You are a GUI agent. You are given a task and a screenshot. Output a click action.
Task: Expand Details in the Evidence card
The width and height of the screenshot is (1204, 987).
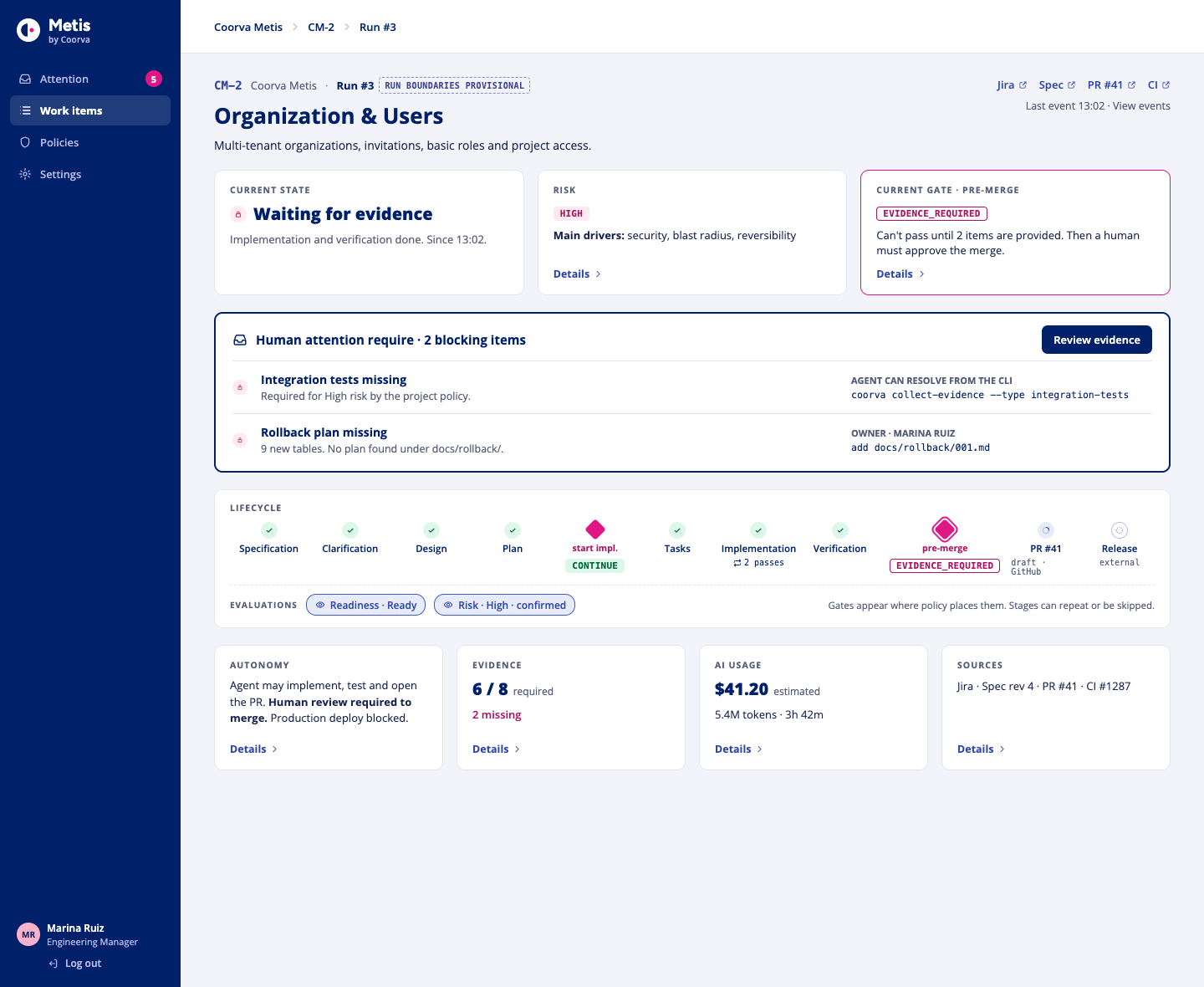[x=496, y=749]
